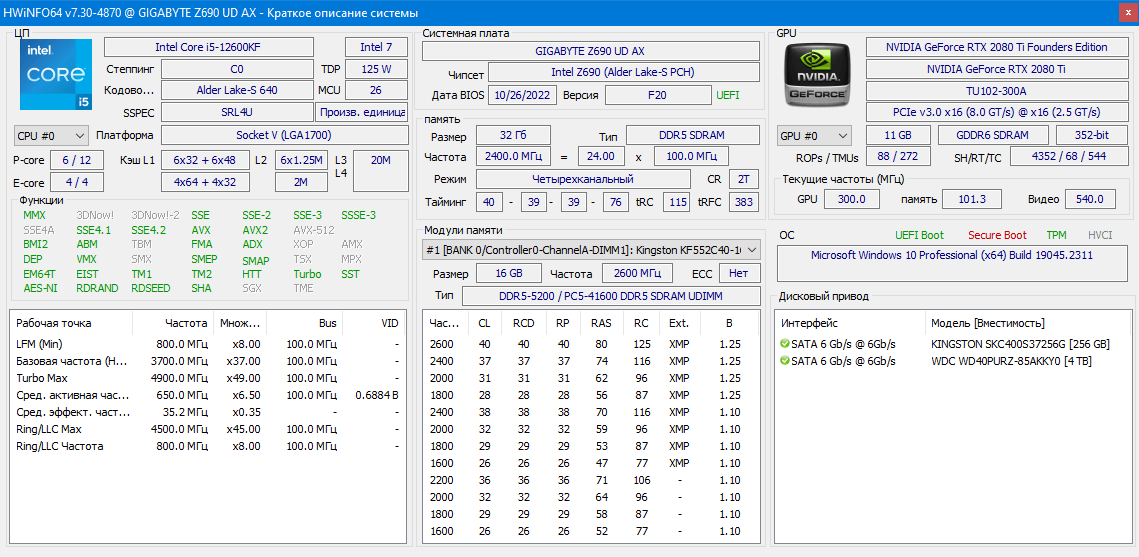Click the CR value 2T
The height and width of the screenshot is (557, 1139).
tap(743, 179)
